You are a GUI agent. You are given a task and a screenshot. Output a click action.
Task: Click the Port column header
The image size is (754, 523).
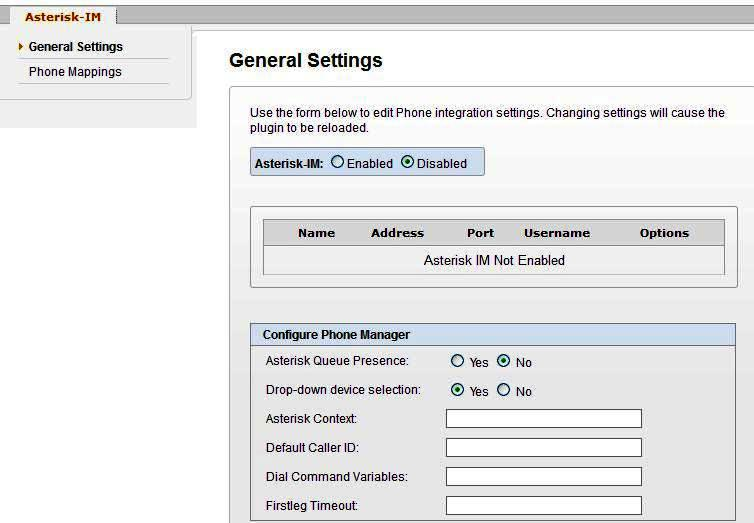pyautogui.click(x=480, y=233)
